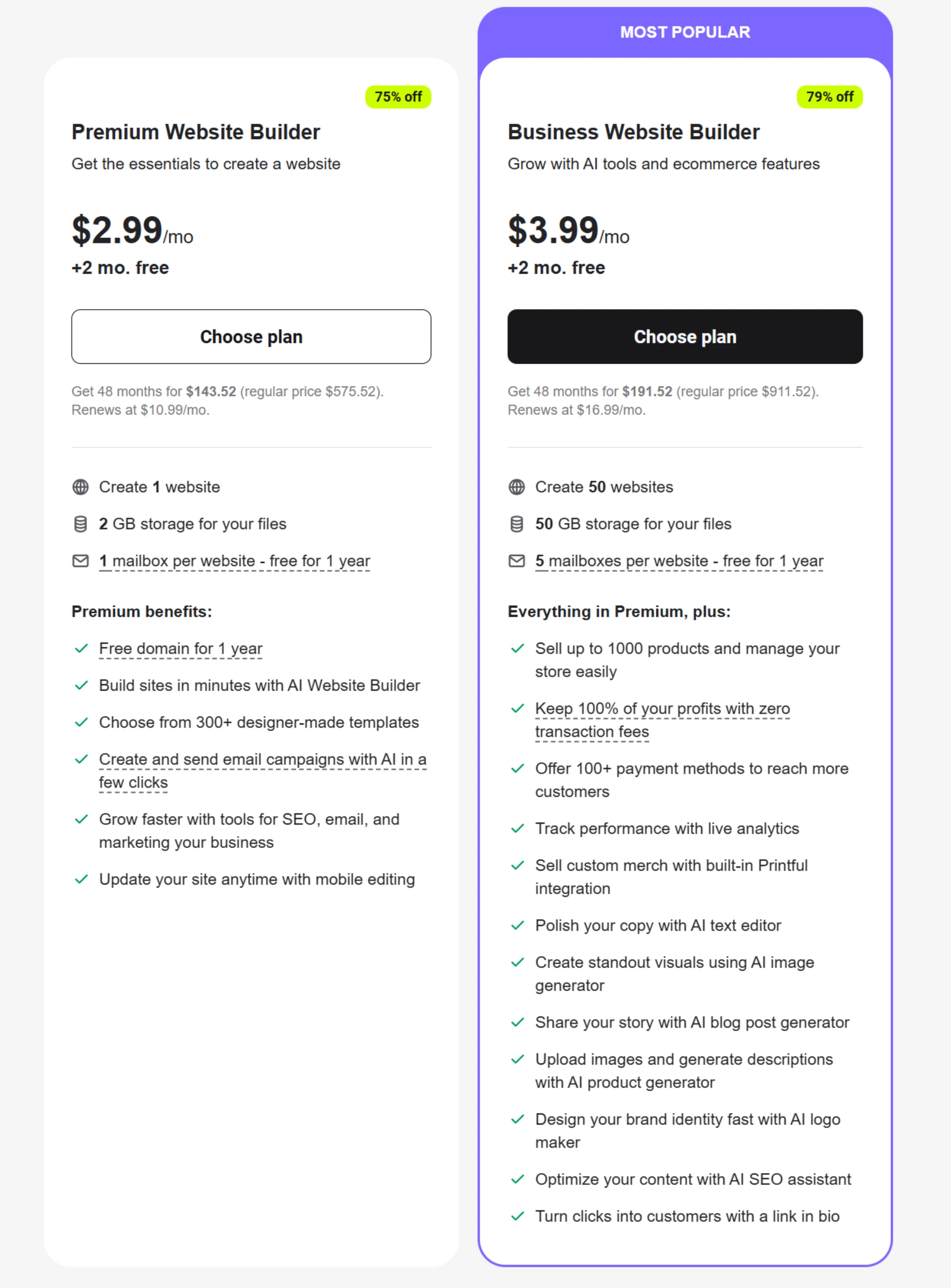Open "Free domain for 1 year" details
951x1288 pixels.
click(180, 648)
